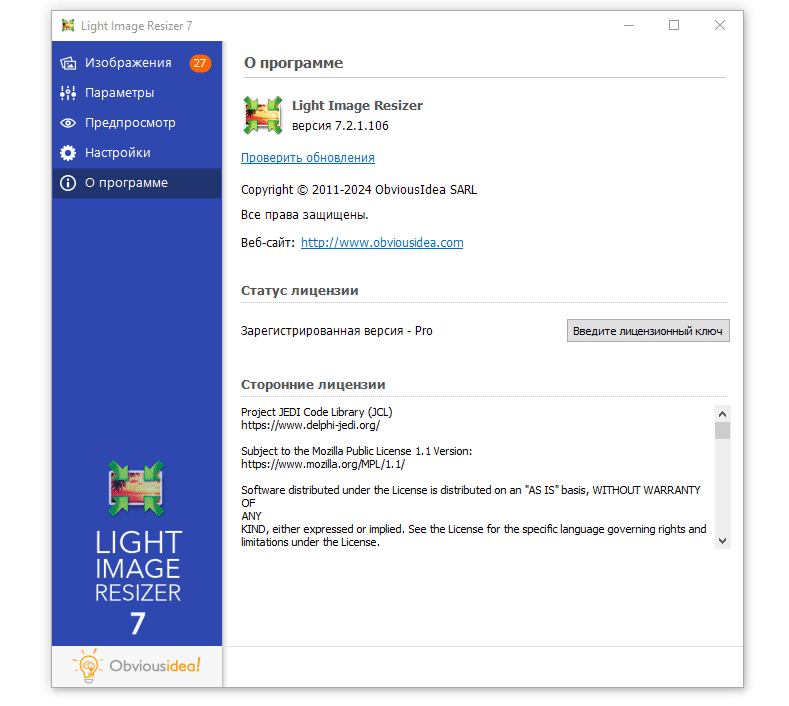
Task: Click the https://www.mozilla.org/MPL/1.1/ text line
Action: click(323, 464)
